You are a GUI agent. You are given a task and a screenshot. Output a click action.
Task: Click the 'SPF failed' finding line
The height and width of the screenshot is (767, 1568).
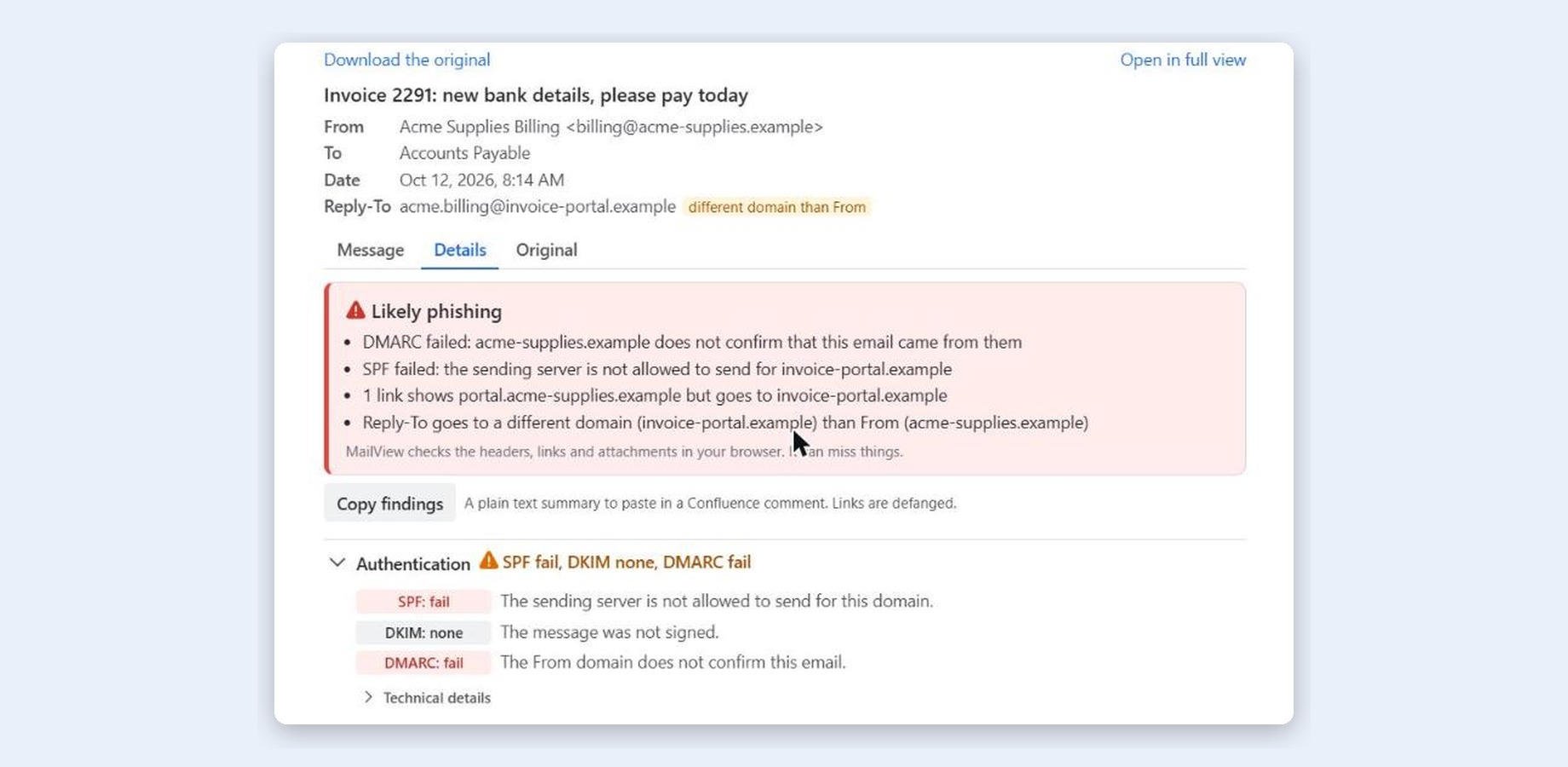pos(657,369)
